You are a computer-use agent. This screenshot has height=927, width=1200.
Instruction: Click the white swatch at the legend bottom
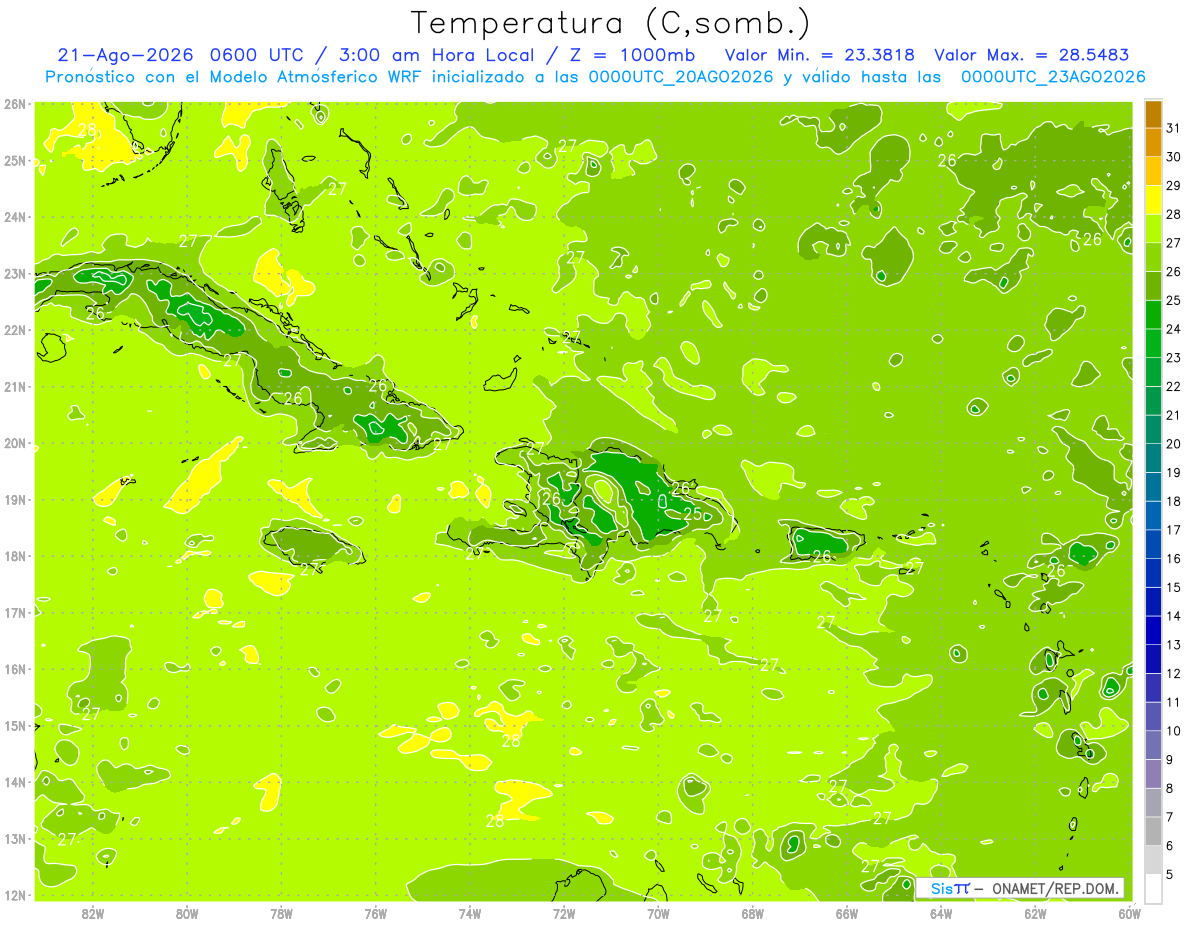(1153, 888)
